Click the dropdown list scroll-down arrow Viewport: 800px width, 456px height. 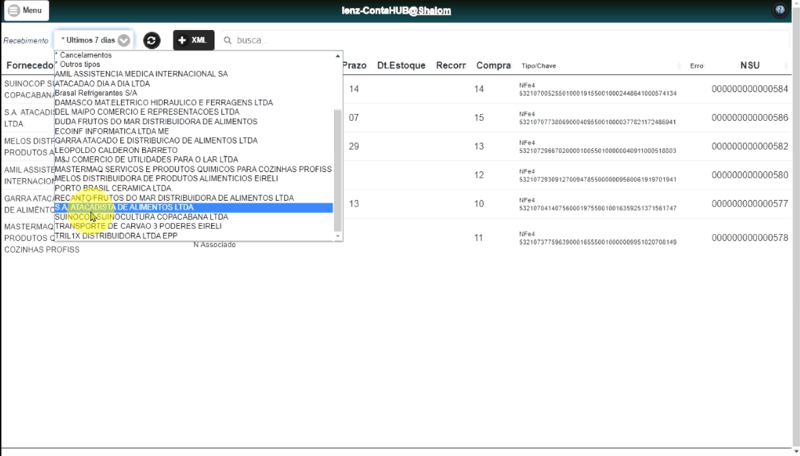pyautogui.click(x=337, y=236)
